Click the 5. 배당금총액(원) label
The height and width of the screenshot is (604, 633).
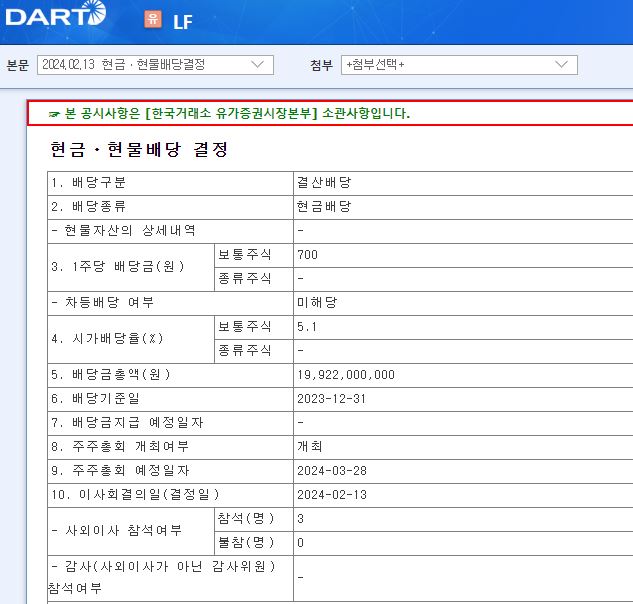coord(111,375)
